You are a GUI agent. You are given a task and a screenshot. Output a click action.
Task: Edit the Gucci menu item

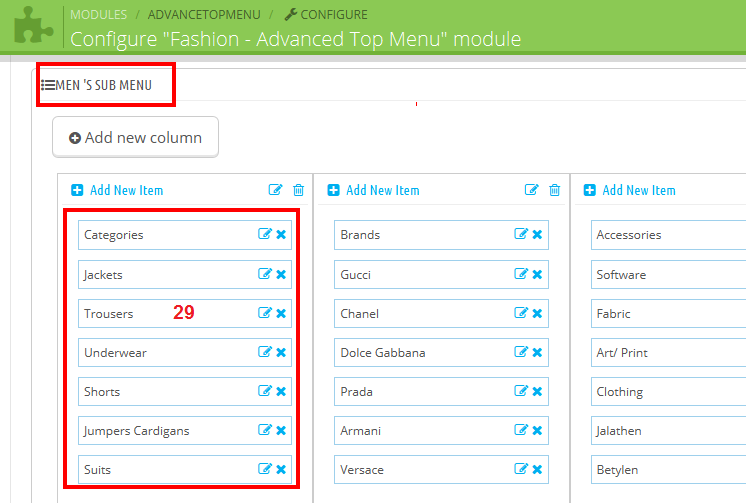click(520, 274)
